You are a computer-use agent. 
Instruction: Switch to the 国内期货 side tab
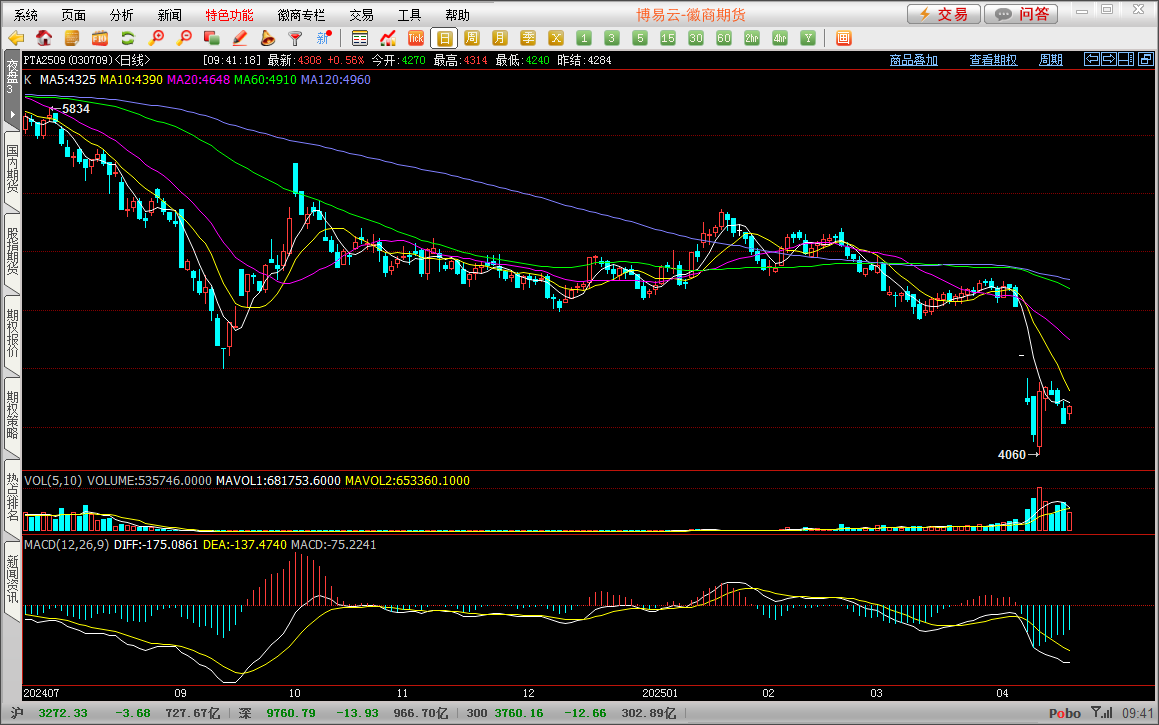tap(12, 170)
